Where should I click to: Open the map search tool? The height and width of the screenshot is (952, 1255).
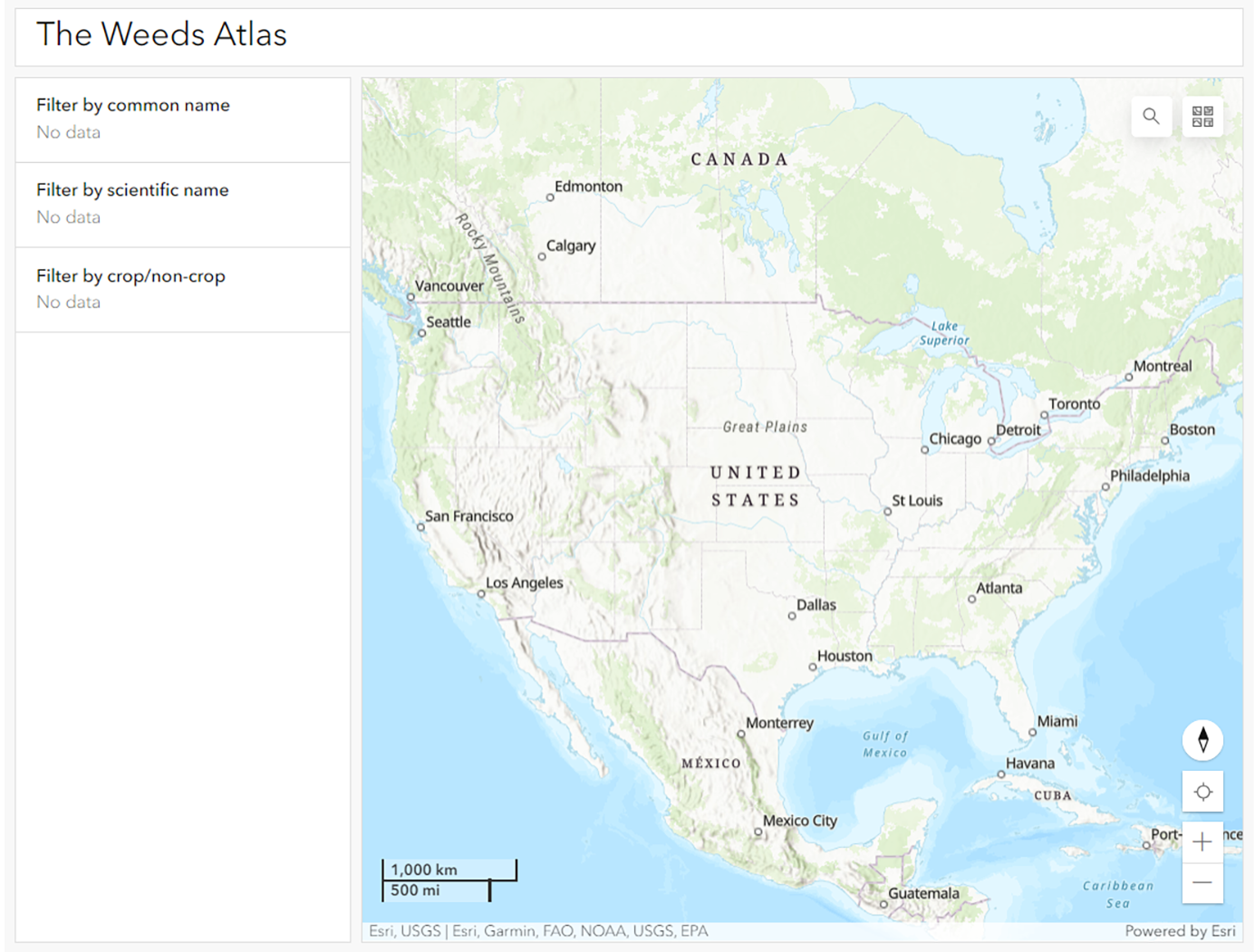1151,117
